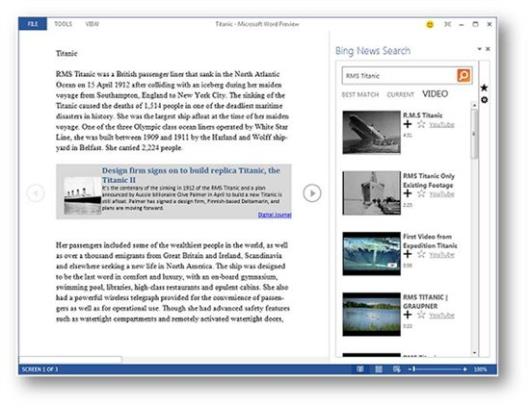This screenshot has width=530, height=408.
Task: Click the smiley feedback icon in title bar
Action: [x=430, y=24]
